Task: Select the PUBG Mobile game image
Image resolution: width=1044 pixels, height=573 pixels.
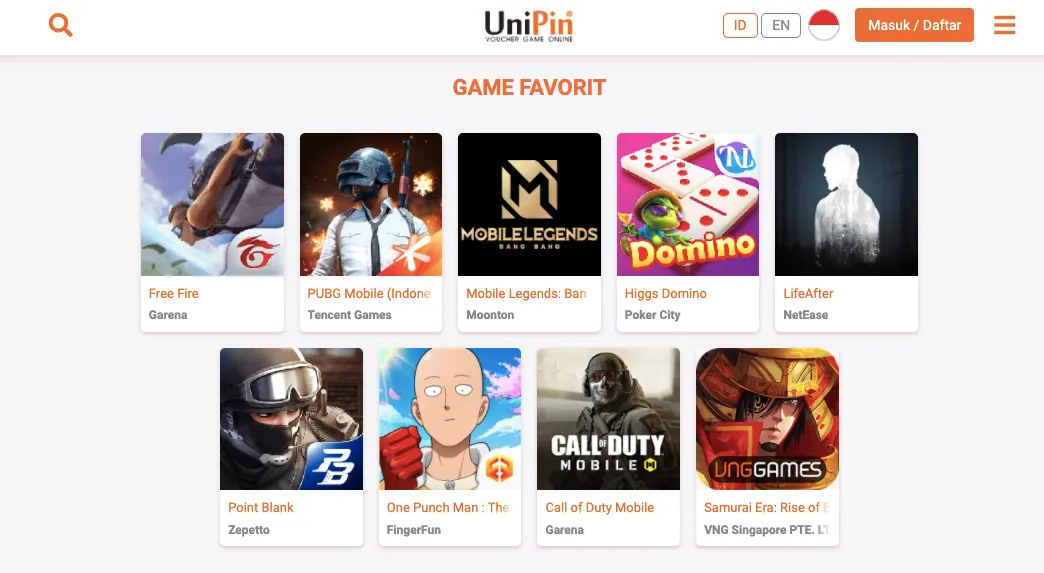Action: (x=371, y=204)
